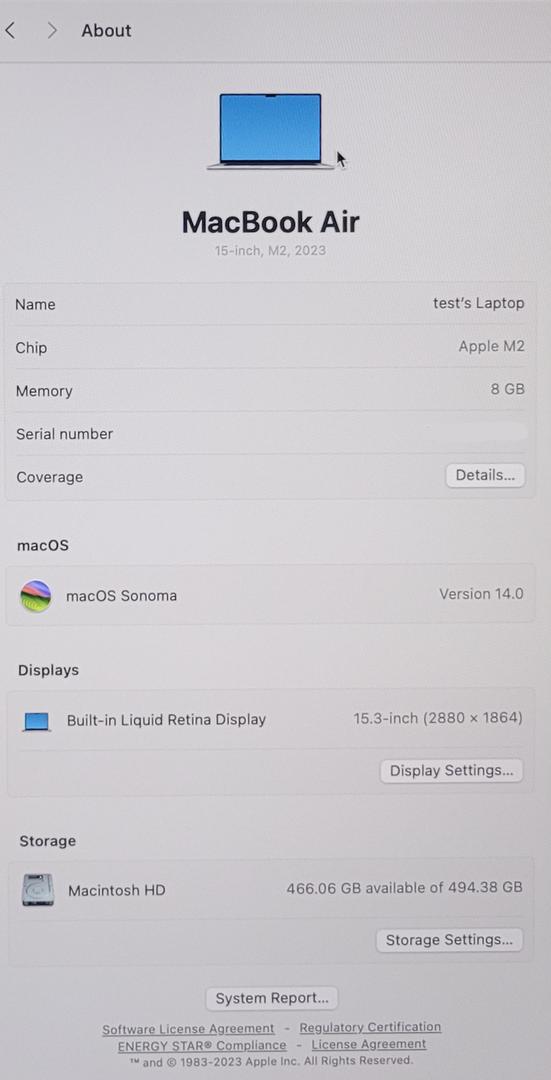The height and width of the screenshot is (1080, 551).
Task: Open Regulatory Certification link
Action: pos(370,1027)
